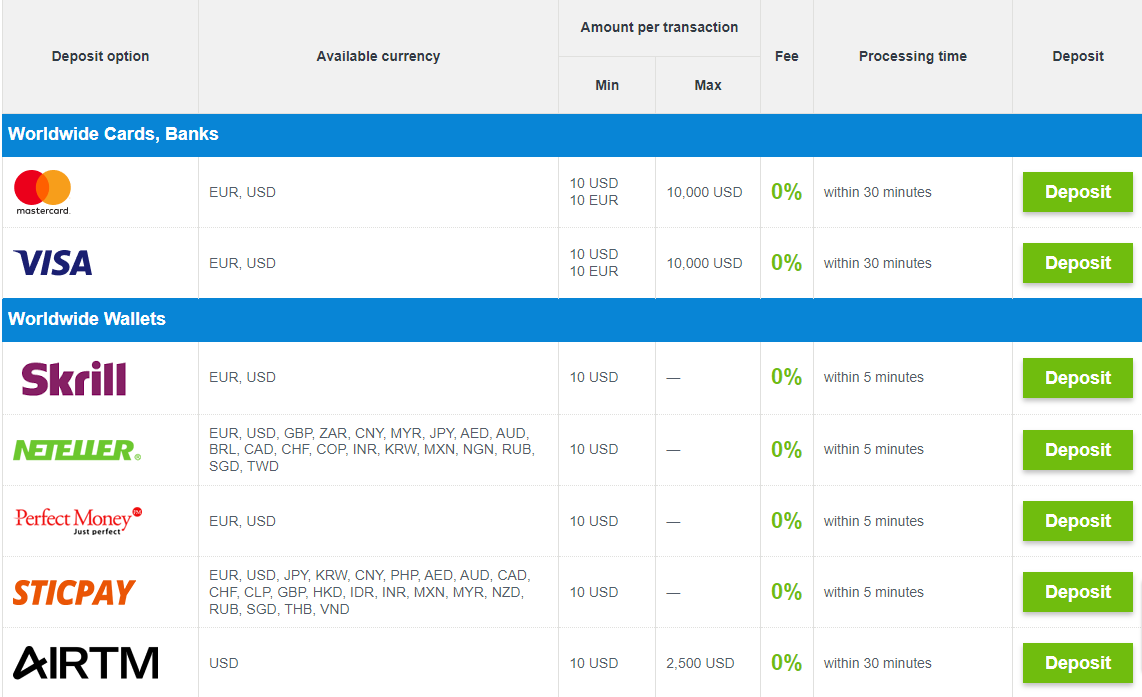Deposit using SticPay
1142x697 pixels.
click(1077, 592)
